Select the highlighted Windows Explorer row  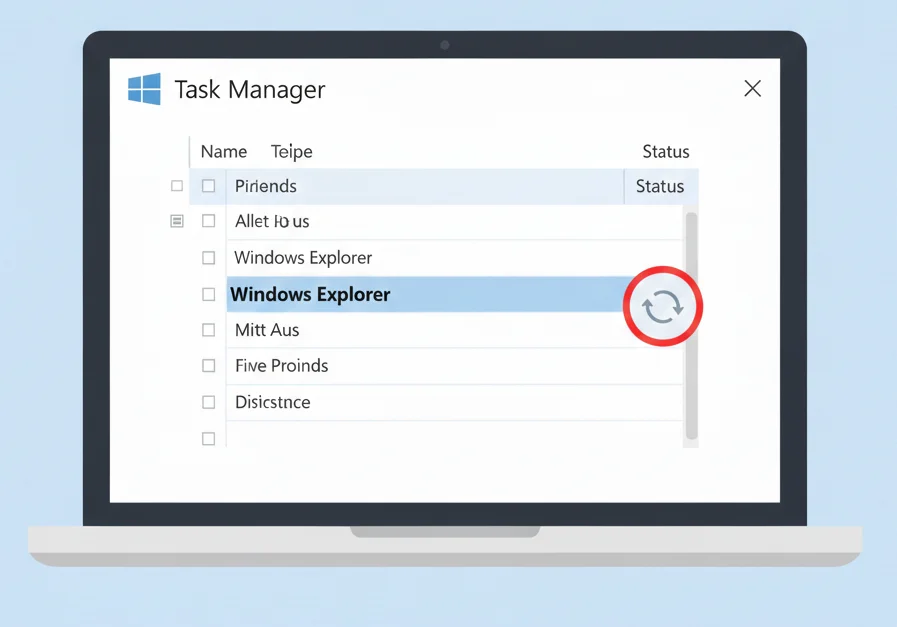pyautogui.click(x=400, y=294)
